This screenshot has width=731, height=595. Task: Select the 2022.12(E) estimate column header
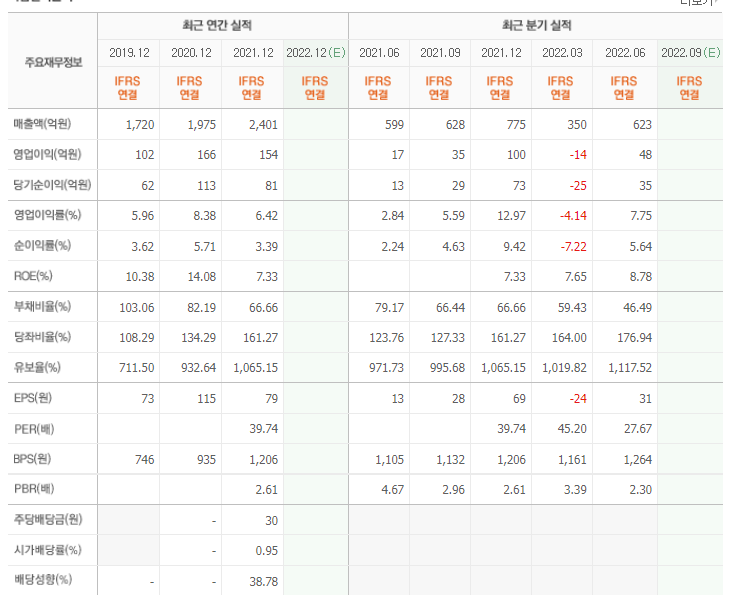point(316,53)
